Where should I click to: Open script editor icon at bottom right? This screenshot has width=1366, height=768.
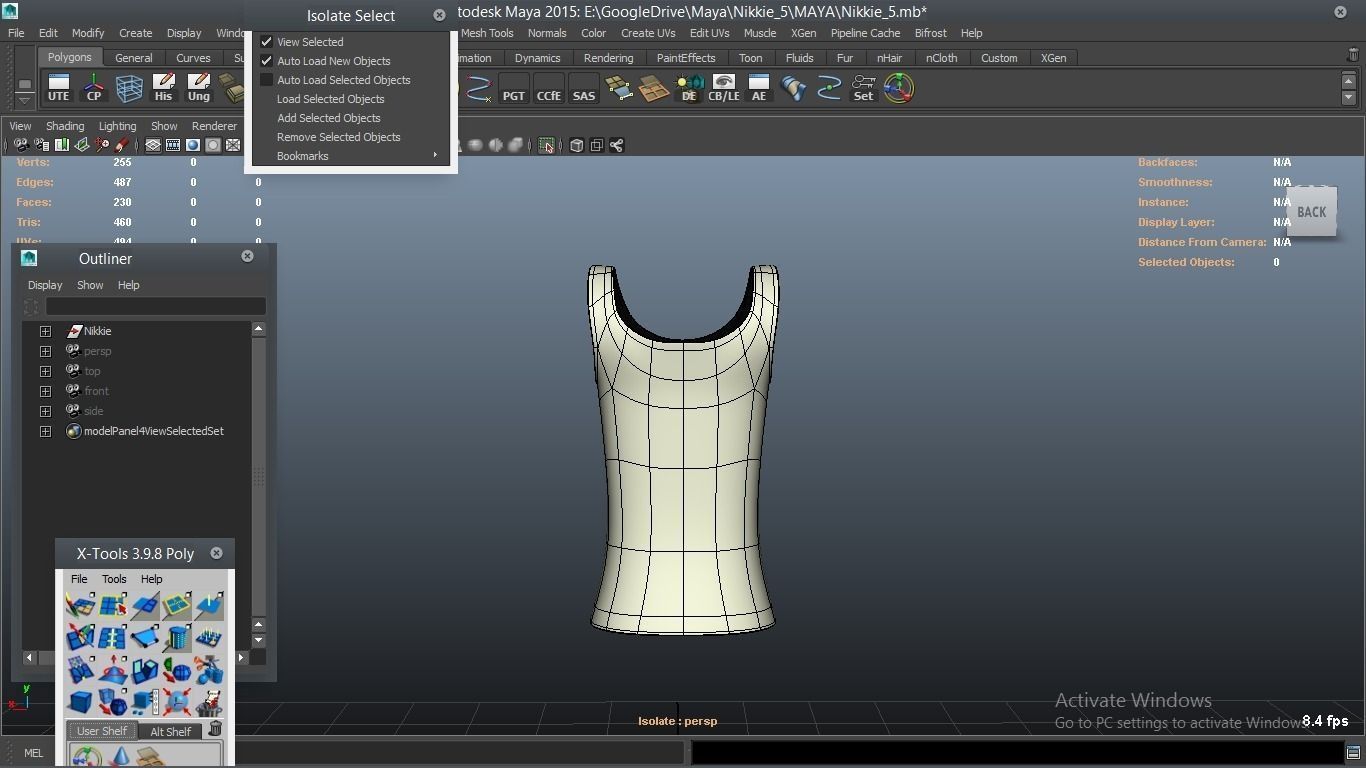coord(1353,753)
